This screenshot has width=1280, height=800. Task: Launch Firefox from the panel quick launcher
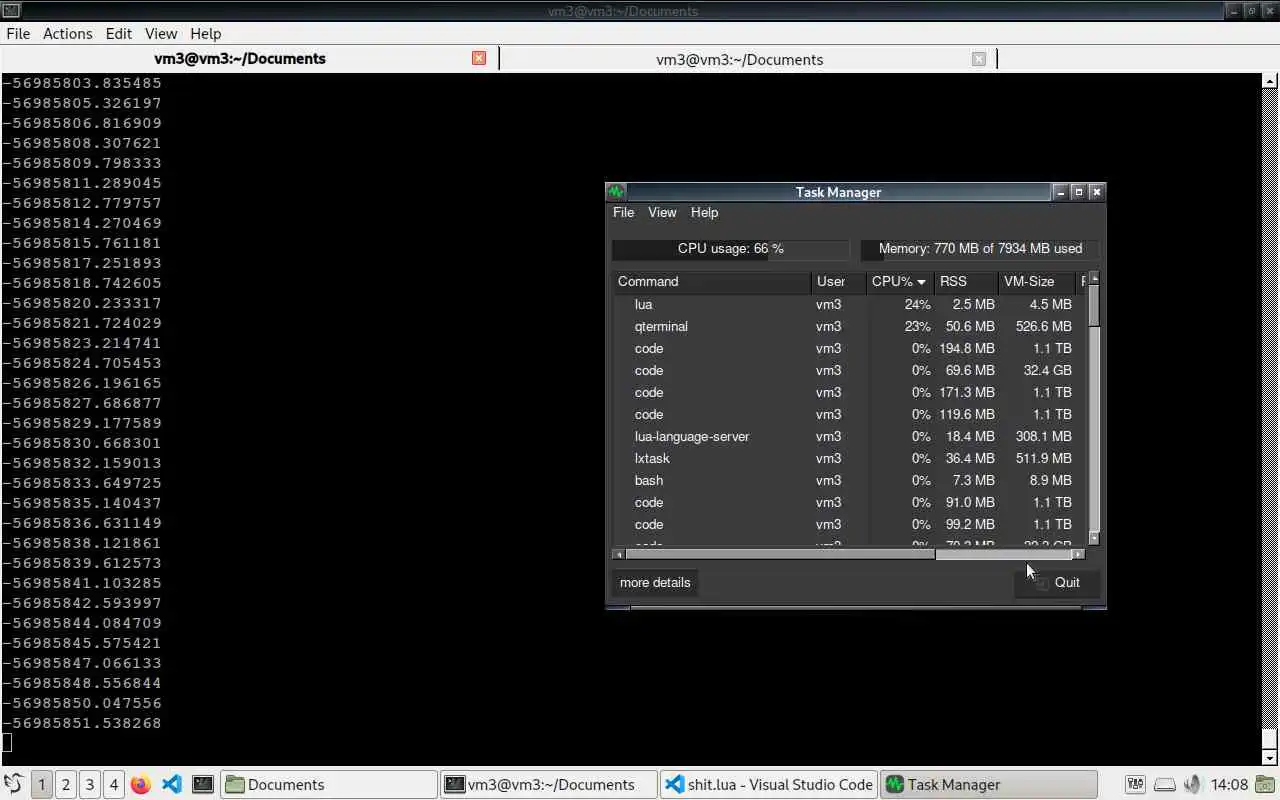point(141,784)
